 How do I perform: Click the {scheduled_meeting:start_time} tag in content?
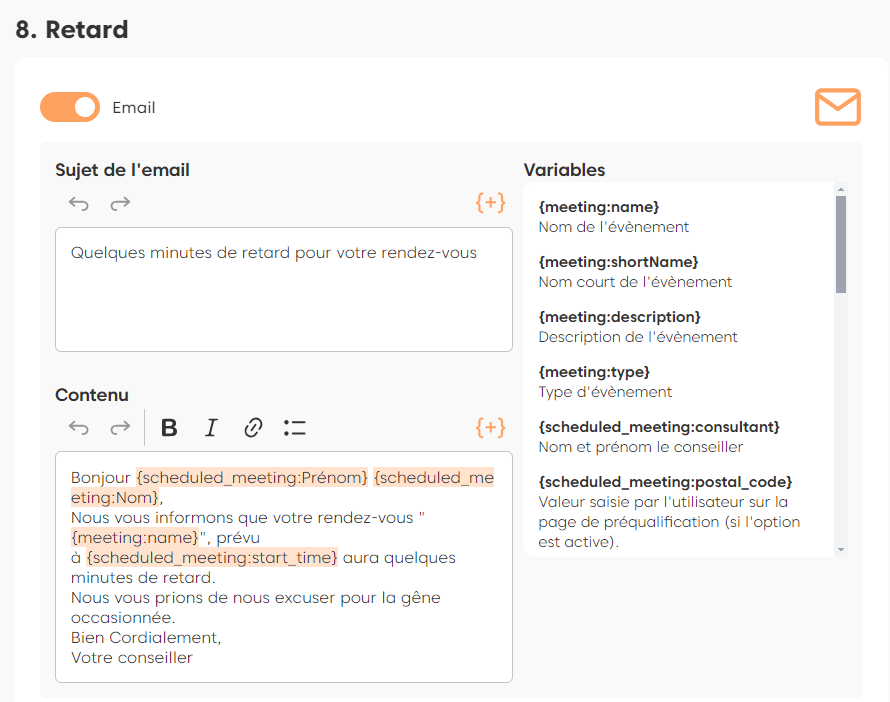point(212,557)
